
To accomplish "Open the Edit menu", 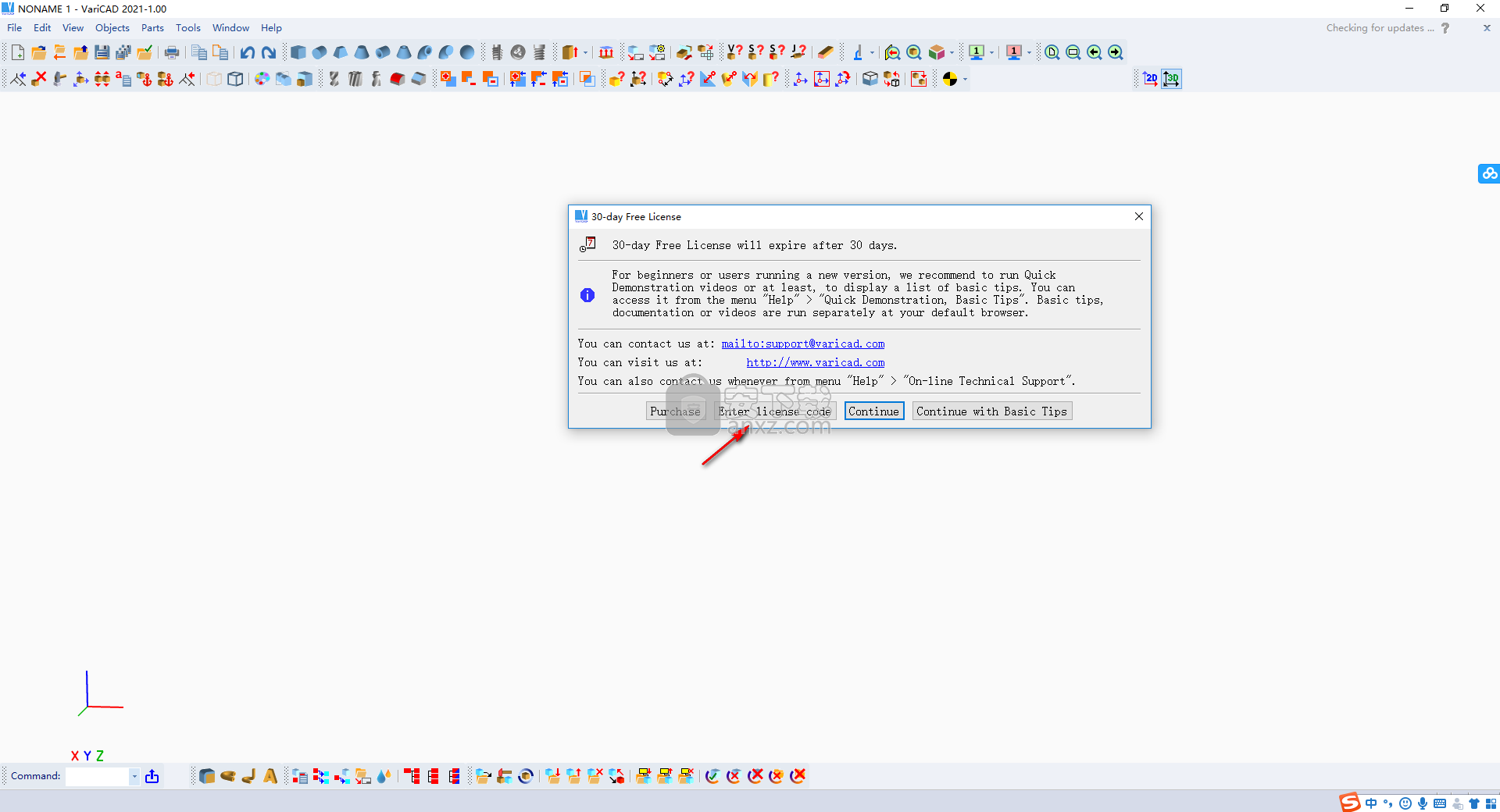I will pos(42,27).
